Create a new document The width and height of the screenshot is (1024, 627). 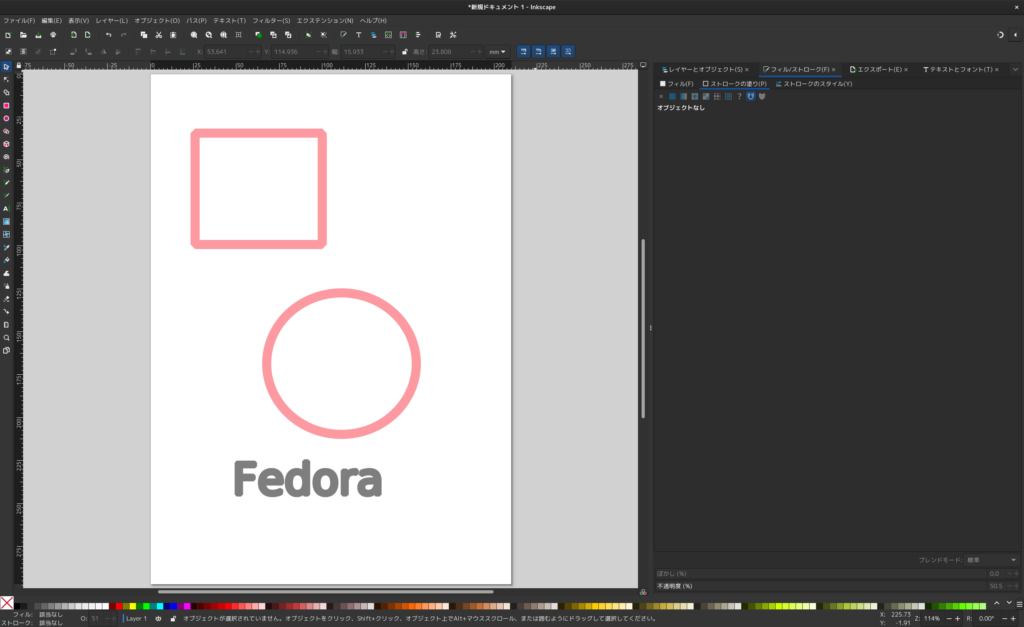(8, 35)
